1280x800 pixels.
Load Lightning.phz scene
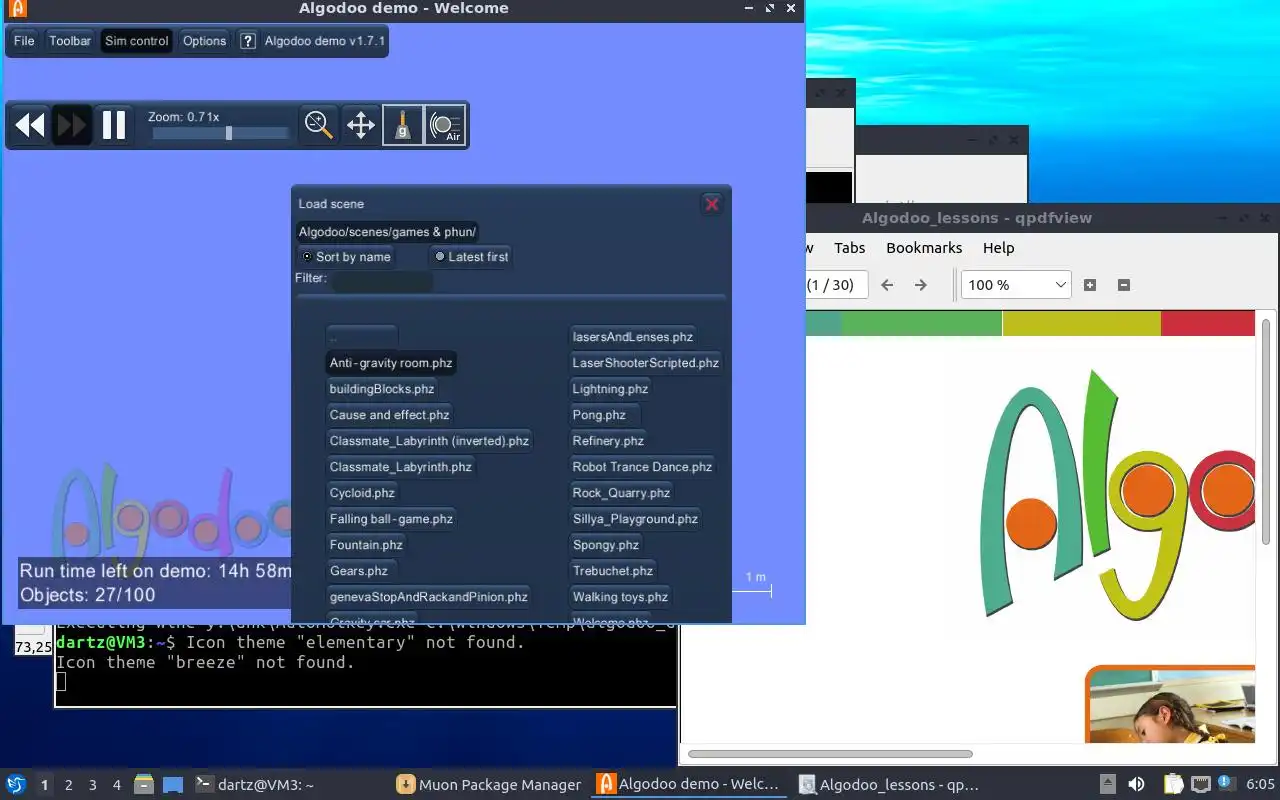click(x=610, y=389)
